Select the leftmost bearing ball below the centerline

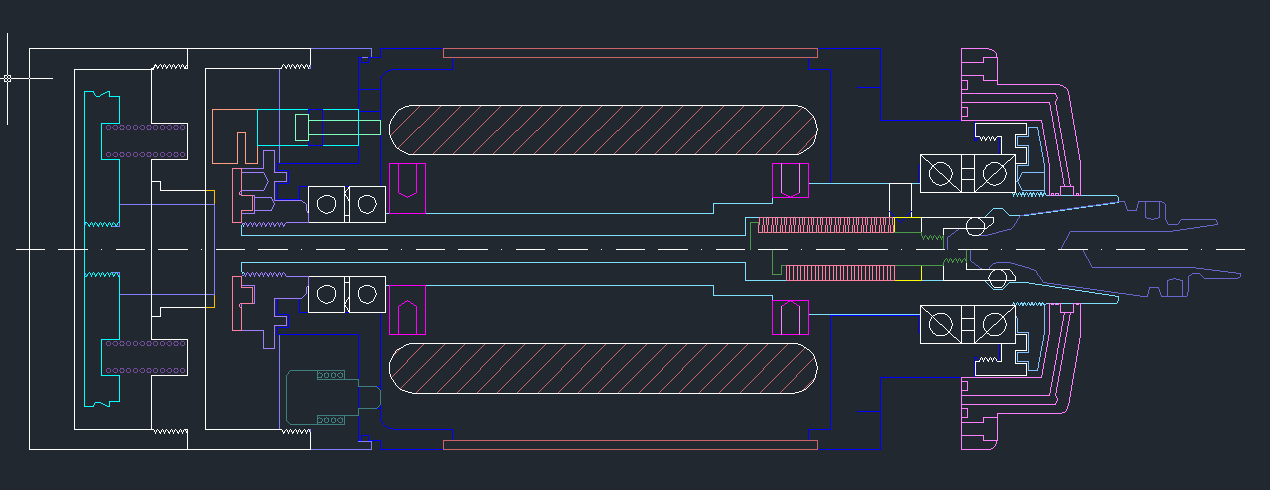point(326,294)
